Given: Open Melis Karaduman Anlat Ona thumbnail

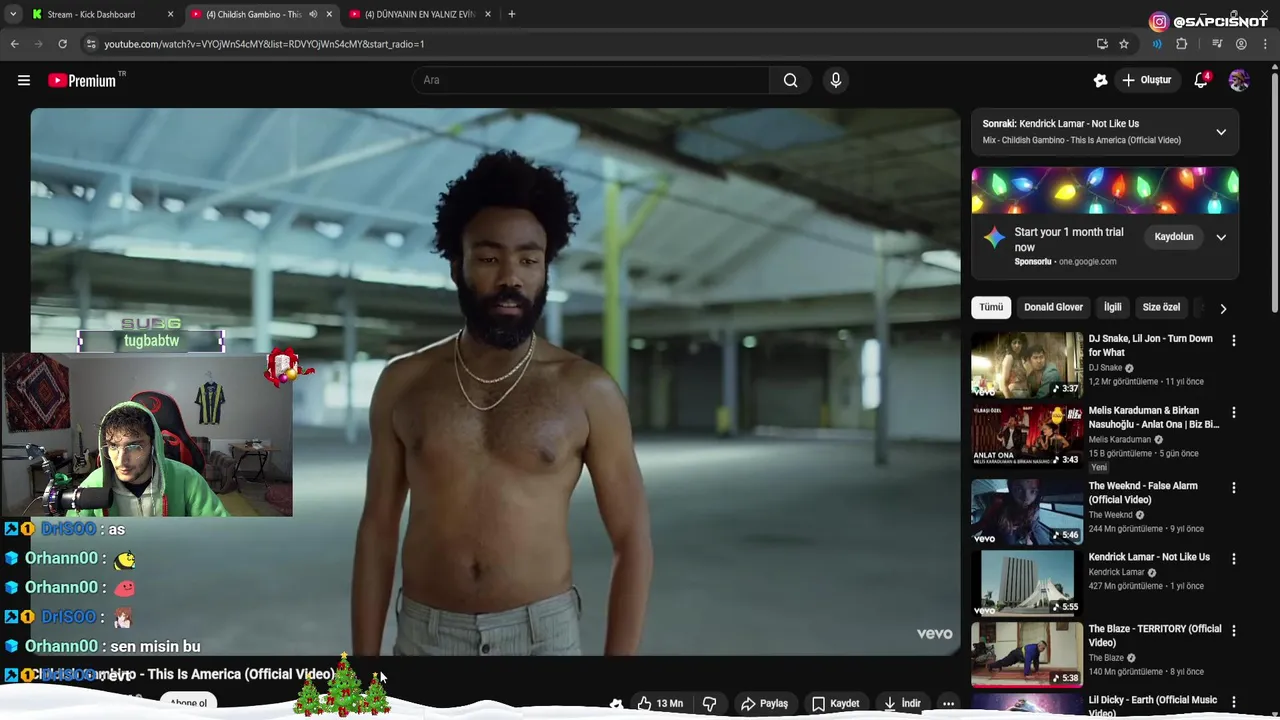Looking at the screenshot, I should click(x=1027, y=437).
